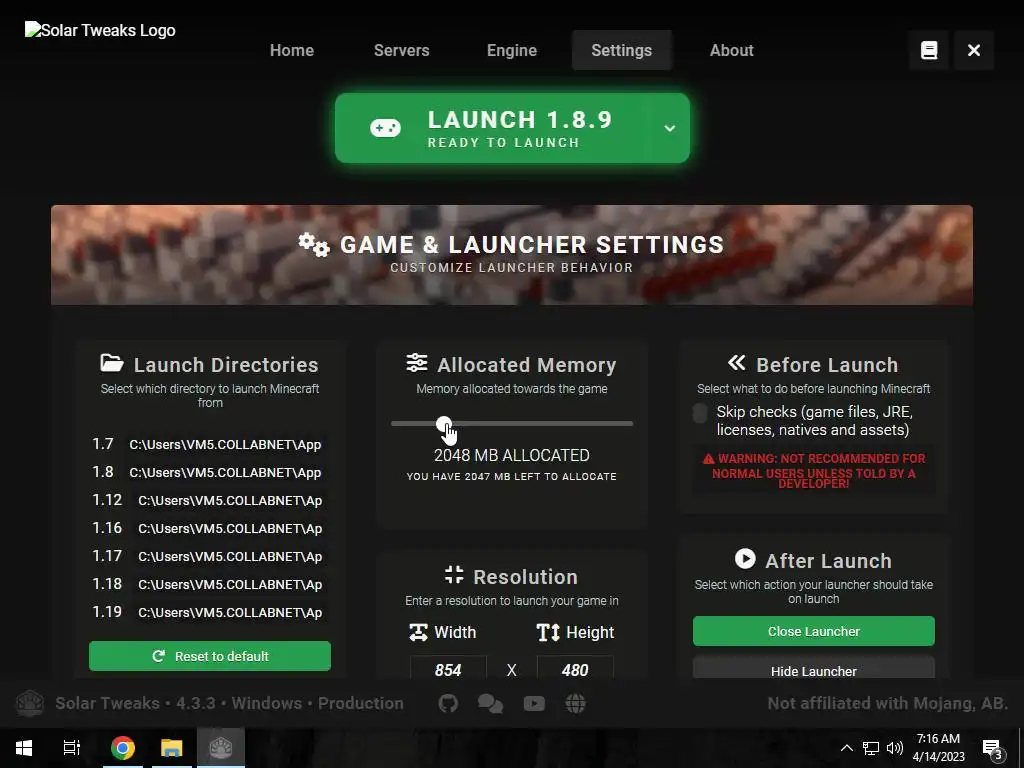Image resolution: width=1024 pixels, height=768 pixels.
Task: Click Reset to default button
Action: 210,656
